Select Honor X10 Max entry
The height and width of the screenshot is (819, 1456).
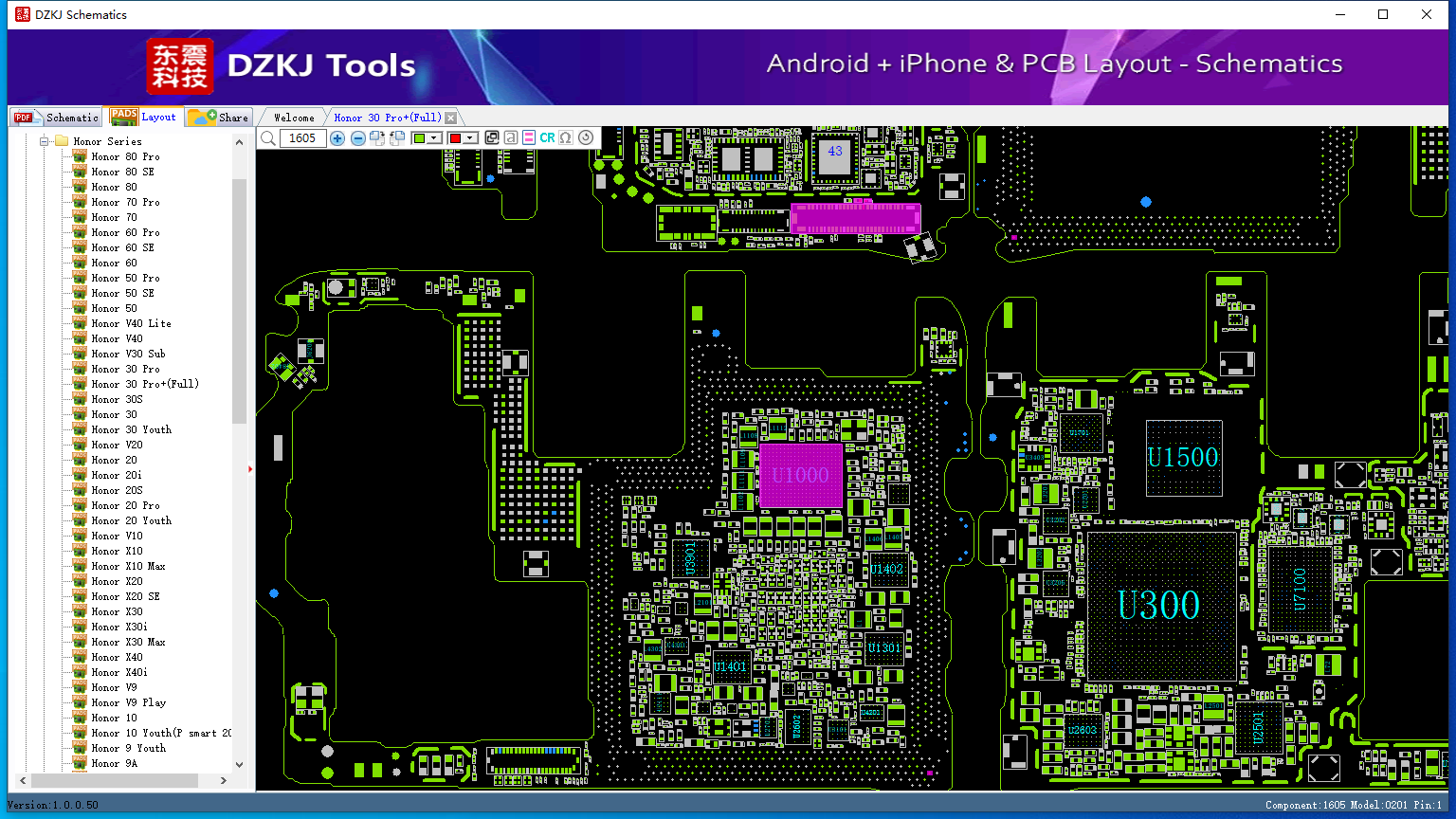coord(128,566)
